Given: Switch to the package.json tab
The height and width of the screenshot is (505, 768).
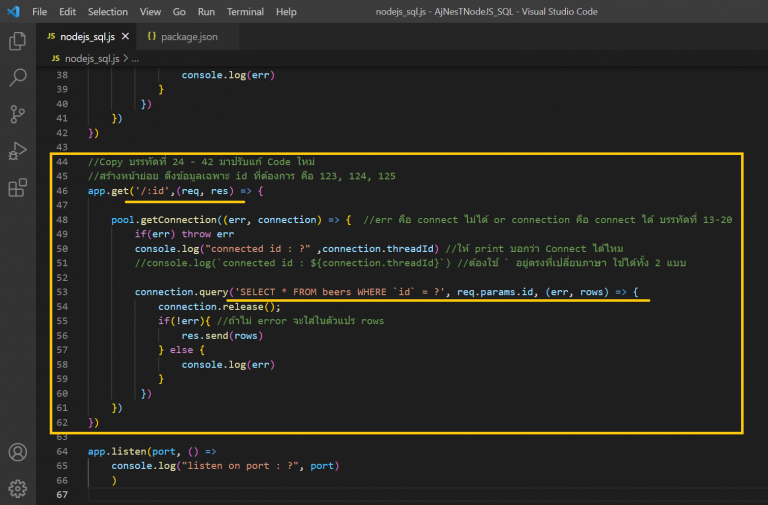Looking at the screenshot, I should point(188,37).
